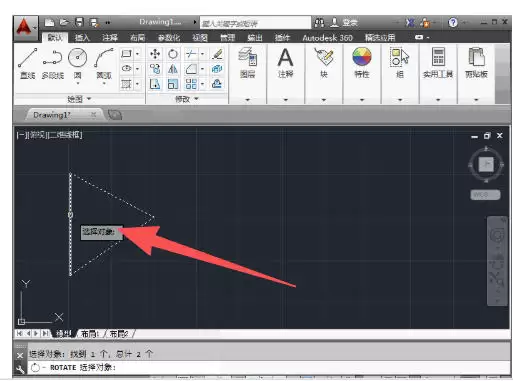Viewport: 513px width, 381px height.
Task: Open the Clipboard (剪贴板) panel
Action: (x=476, y=63)
